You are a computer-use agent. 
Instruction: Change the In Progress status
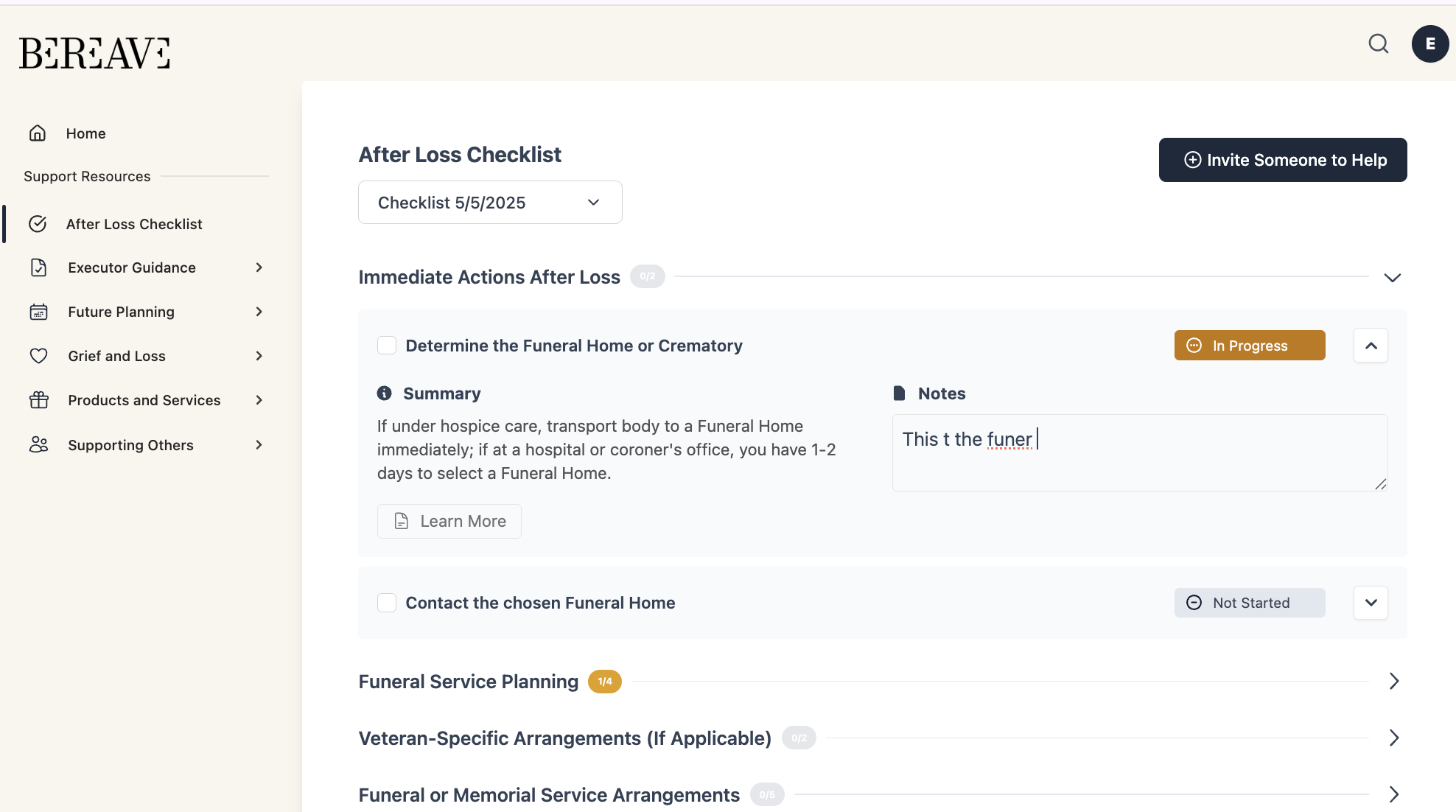[x=1249, y=346]
